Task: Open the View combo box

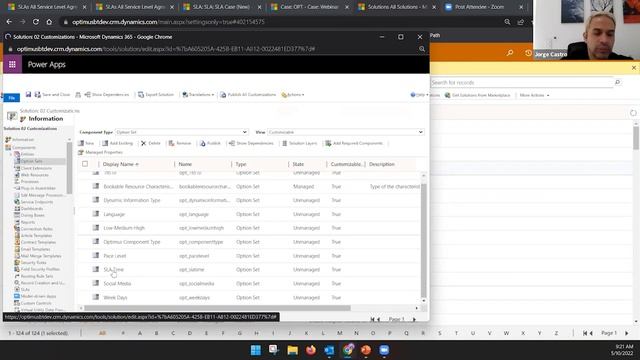Action: [346, 132]
